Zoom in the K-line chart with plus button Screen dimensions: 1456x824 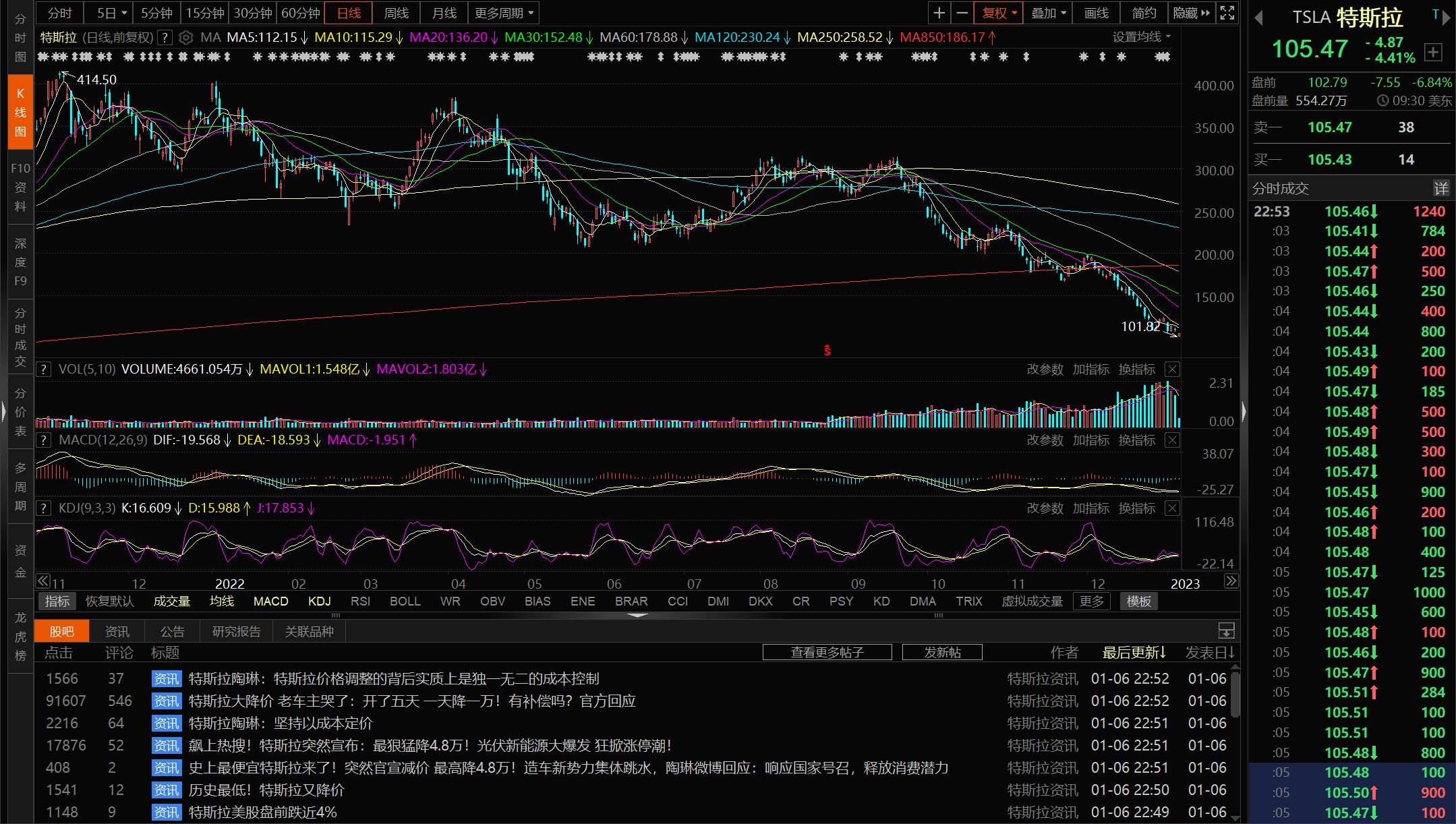pyautogui.click(x=939, y=13)
